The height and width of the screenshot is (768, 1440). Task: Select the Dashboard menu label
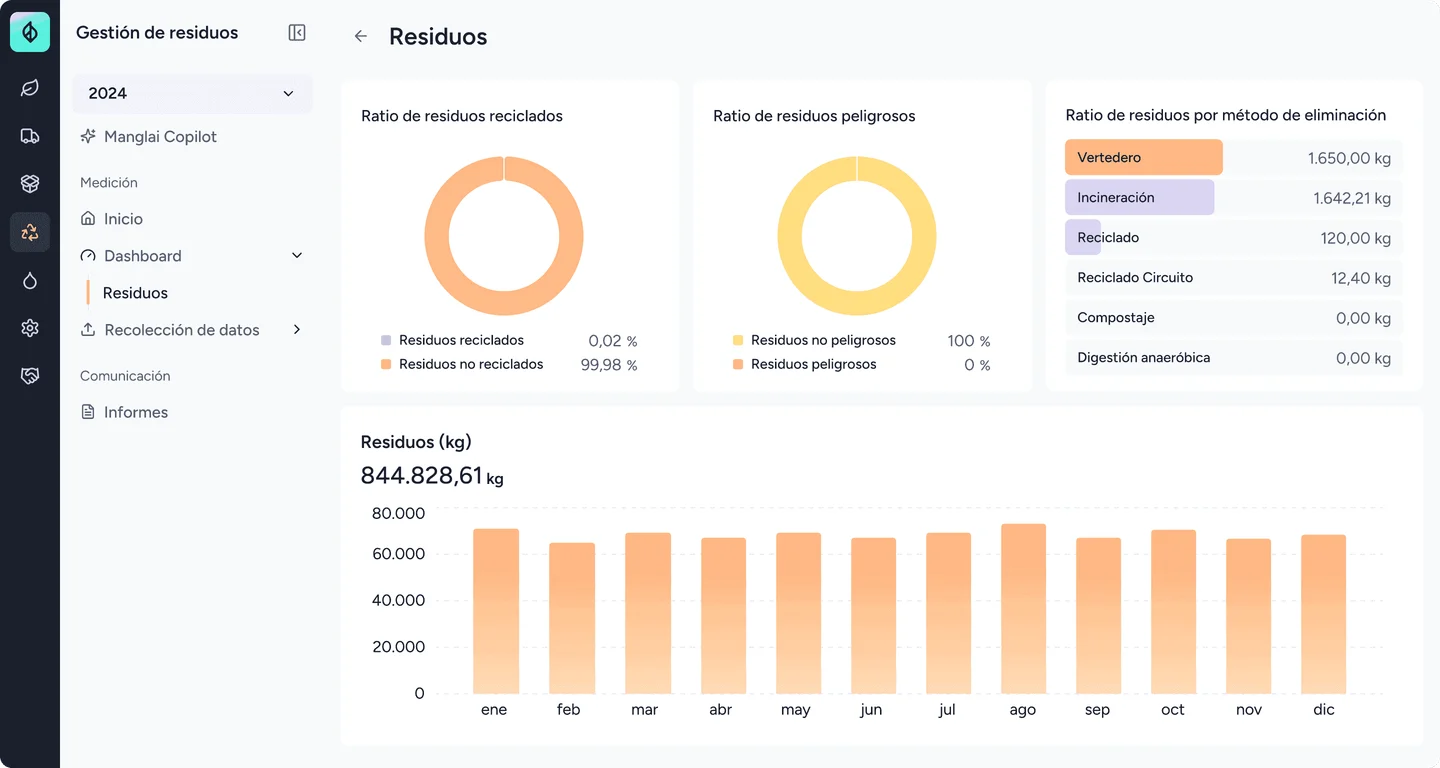click(143, 256)
